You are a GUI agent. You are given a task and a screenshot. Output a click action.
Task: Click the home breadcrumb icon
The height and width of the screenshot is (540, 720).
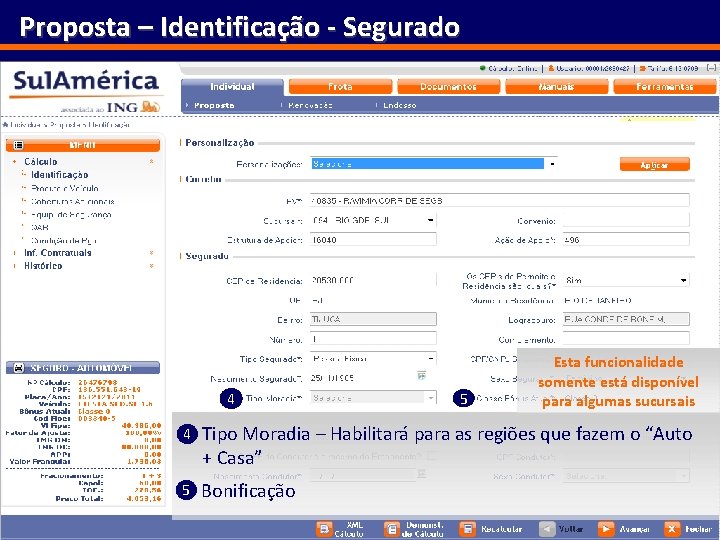(5, 124)
